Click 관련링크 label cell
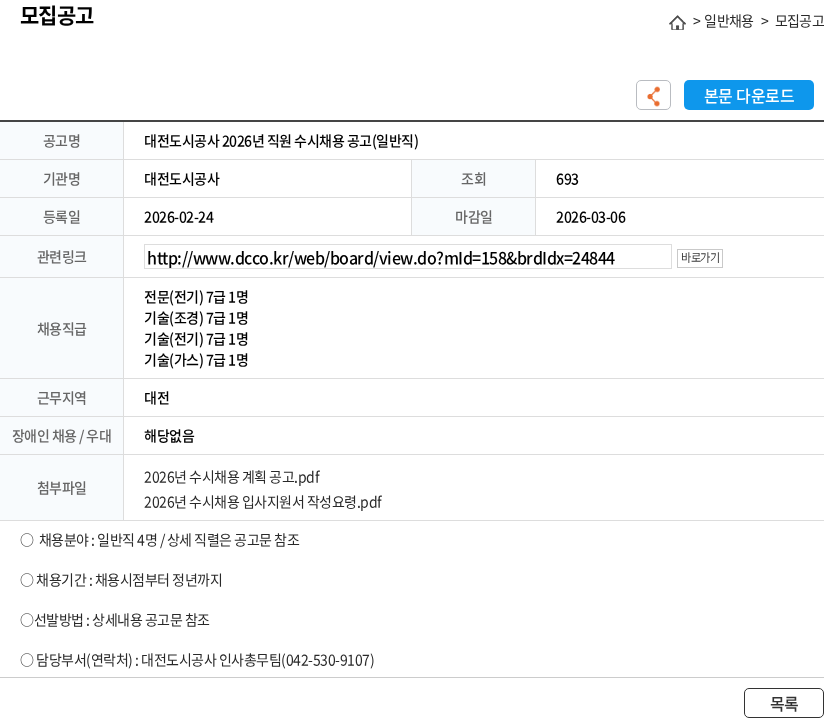This screenshot has height=719, width=824. pyautogui.click(x=61, y=257)
